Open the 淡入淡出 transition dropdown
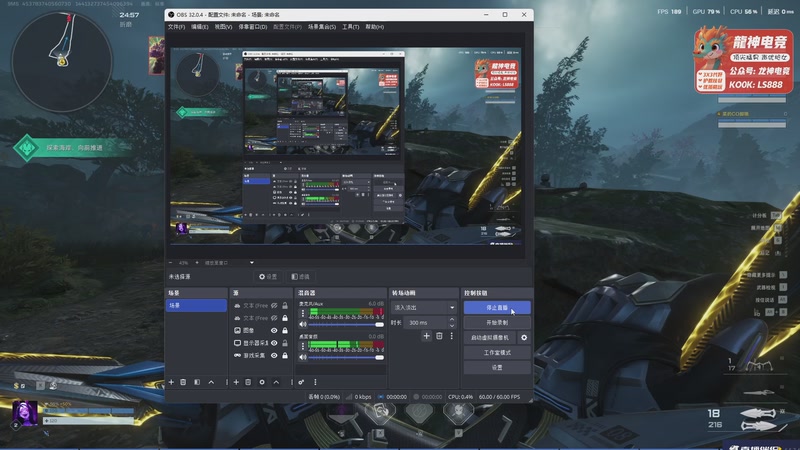This screenshot has width=800, height=450. click(x=424, y=308)
